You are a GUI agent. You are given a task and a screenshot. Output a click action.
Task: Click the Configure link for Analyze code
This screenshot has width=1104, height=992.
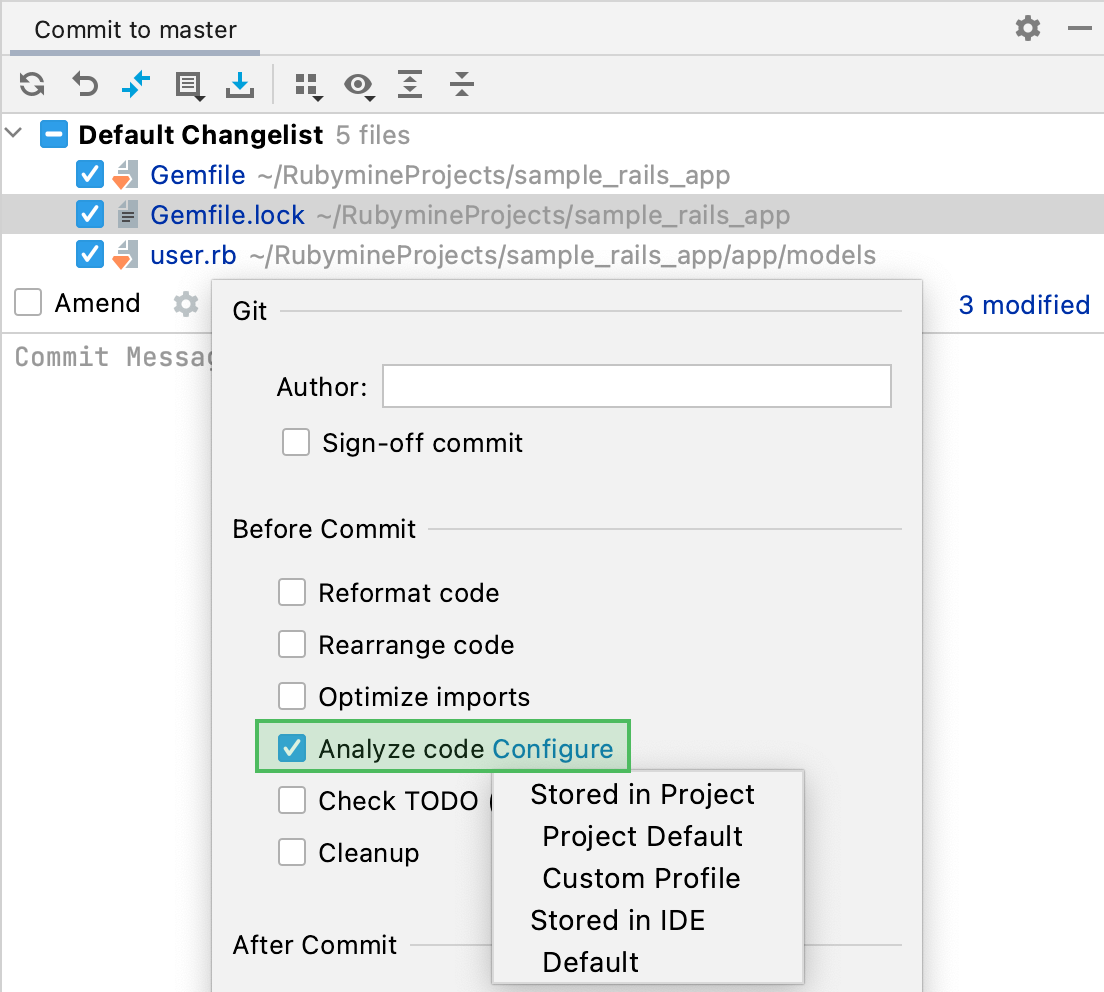(x=555, y=748)
